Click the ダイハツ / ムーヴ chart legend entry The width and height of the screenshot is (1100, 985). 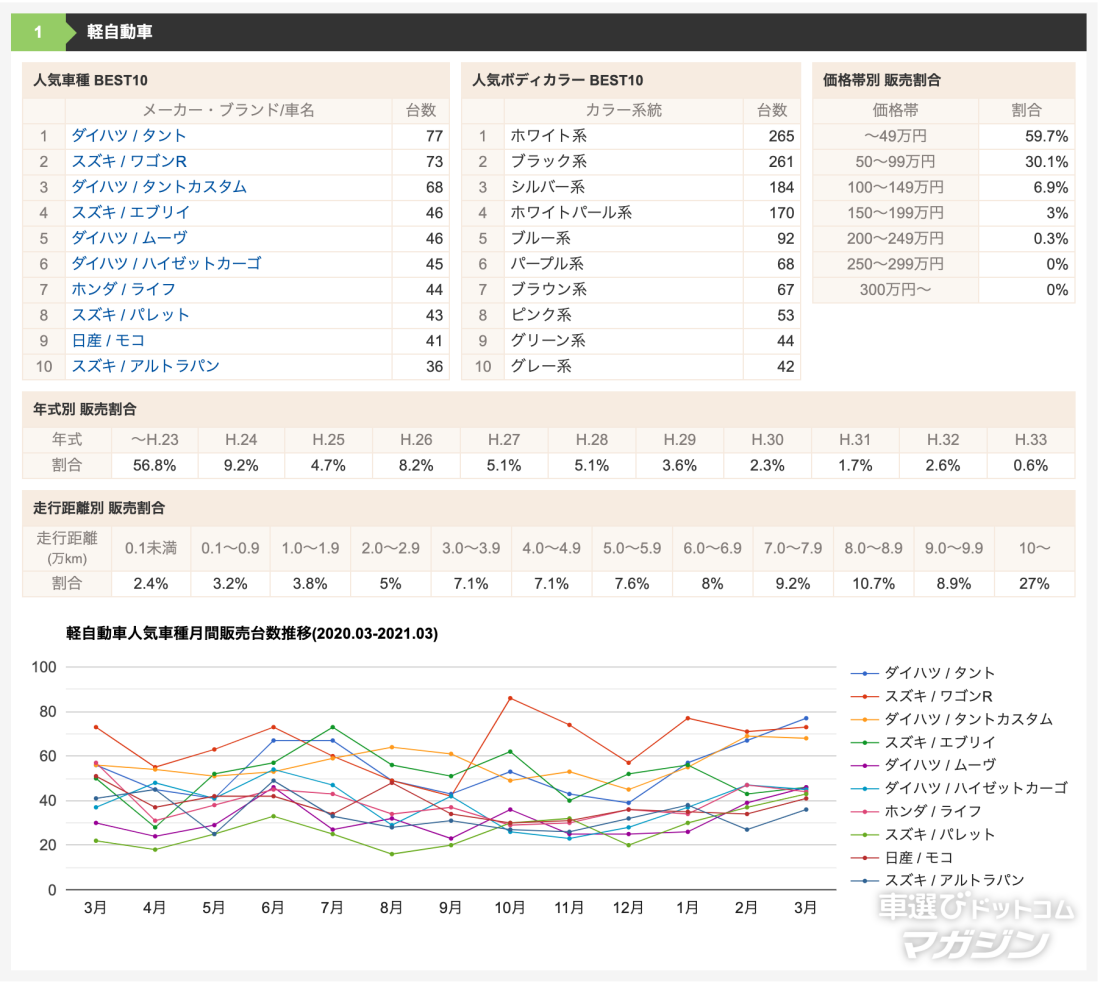(x=923, y=765)
